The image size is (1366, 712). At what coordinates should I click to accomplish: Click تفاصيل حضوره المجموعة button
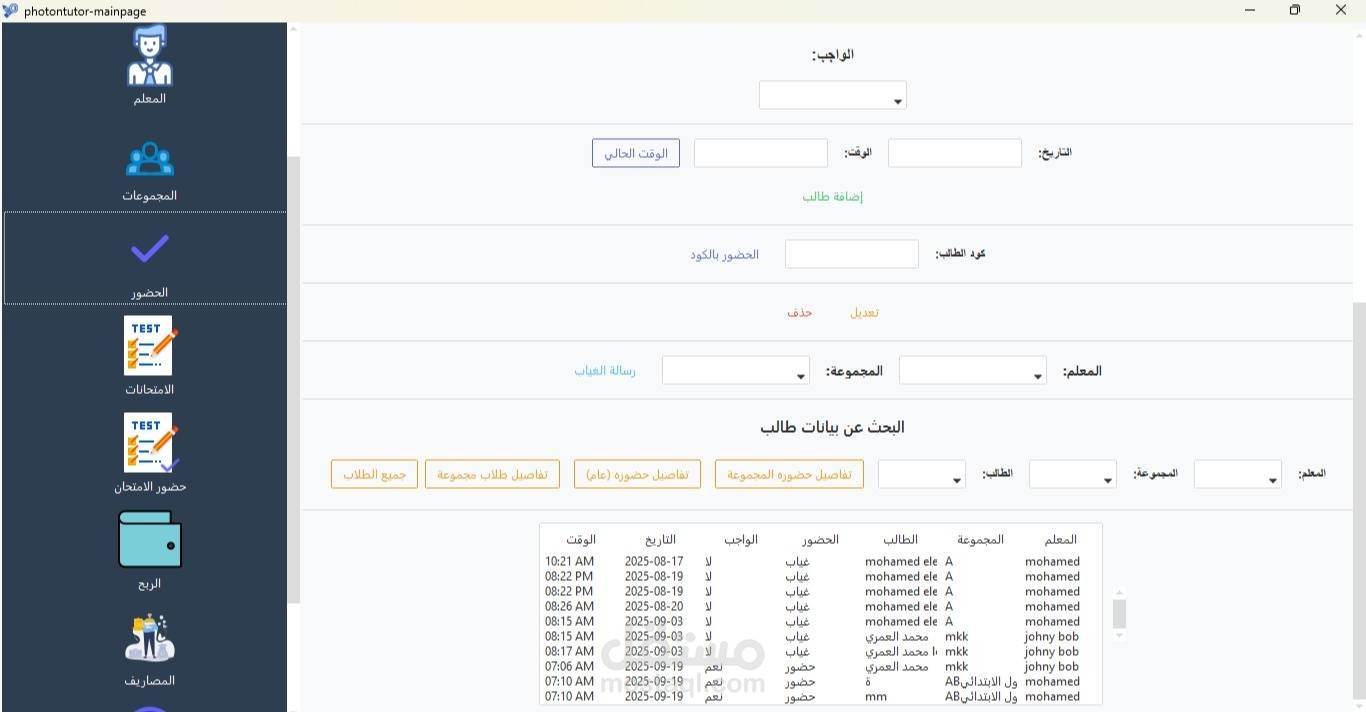click(x=789, y=474)
